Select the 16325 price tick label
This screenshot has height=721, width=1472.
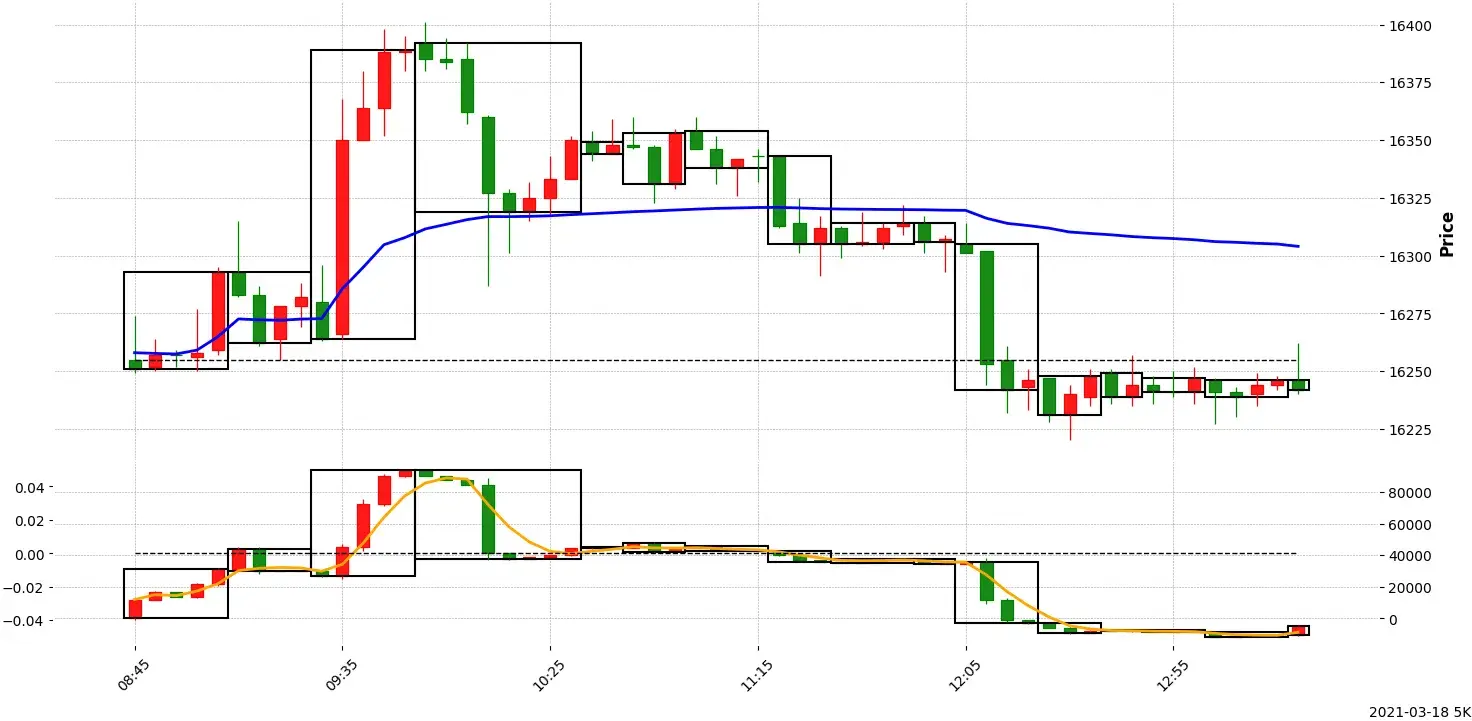point(1411,199)
